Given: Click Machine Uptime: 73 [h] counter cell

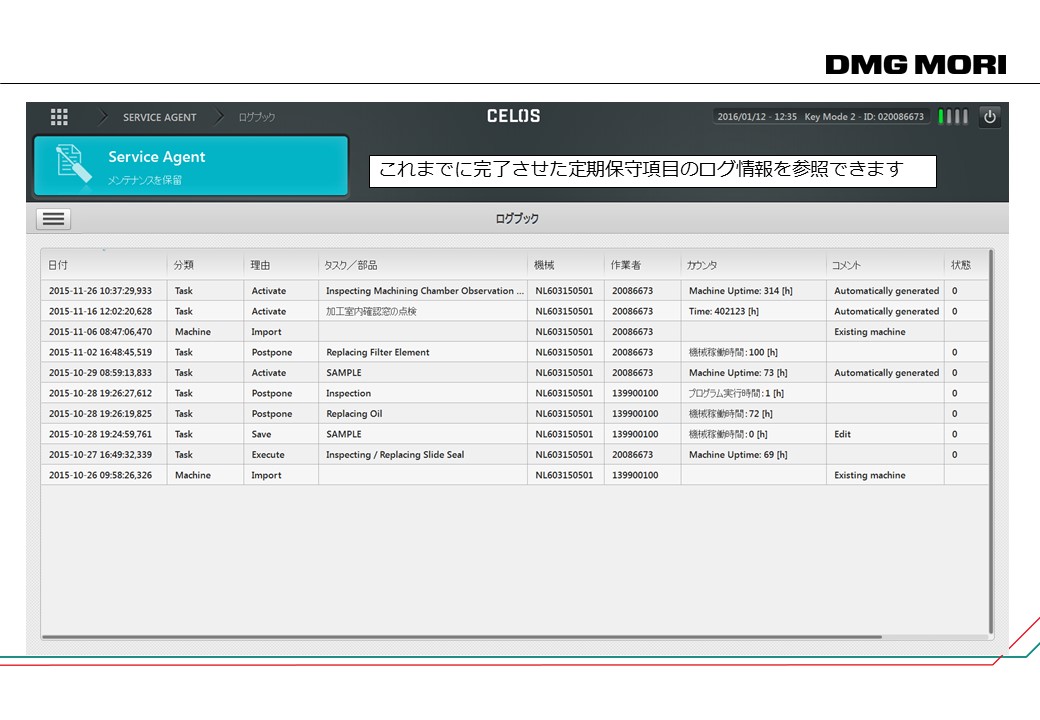Looking at the screenshot, I should click(753, 373).
